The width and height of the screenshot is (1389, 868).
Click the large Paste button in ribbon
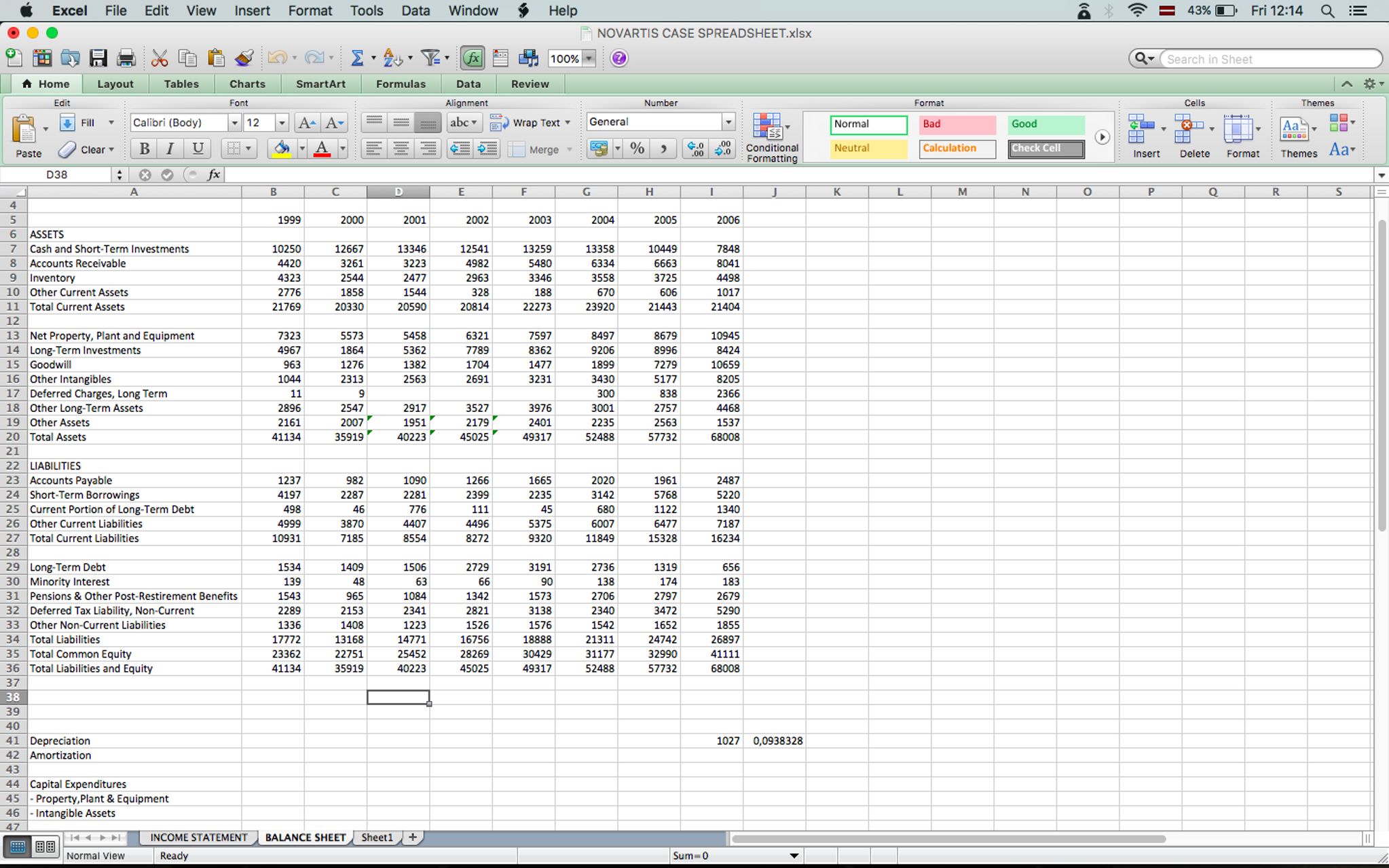coord(27,136)
